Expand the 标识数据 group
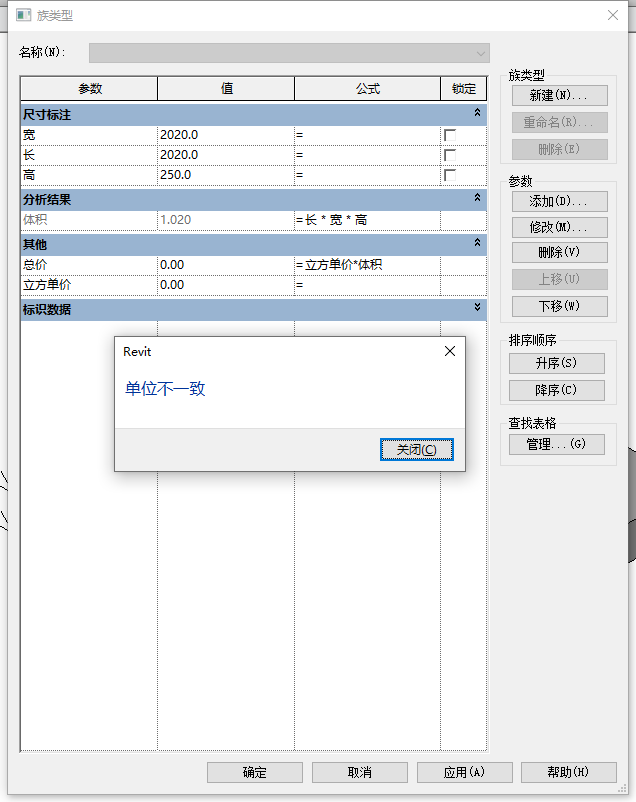The image size is (636, 802). [x=477, y=307]
